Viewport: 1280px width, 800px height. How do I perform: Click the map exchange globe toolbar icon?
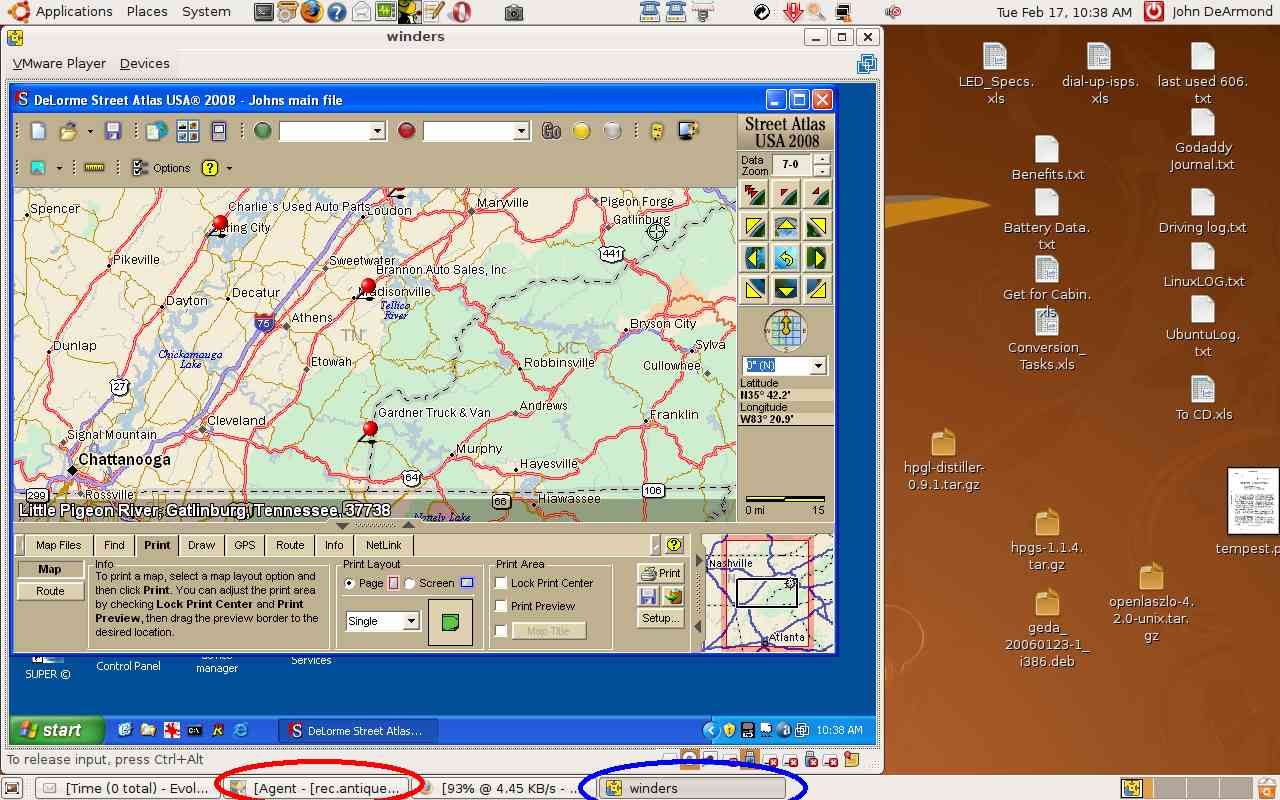(157, 131)
